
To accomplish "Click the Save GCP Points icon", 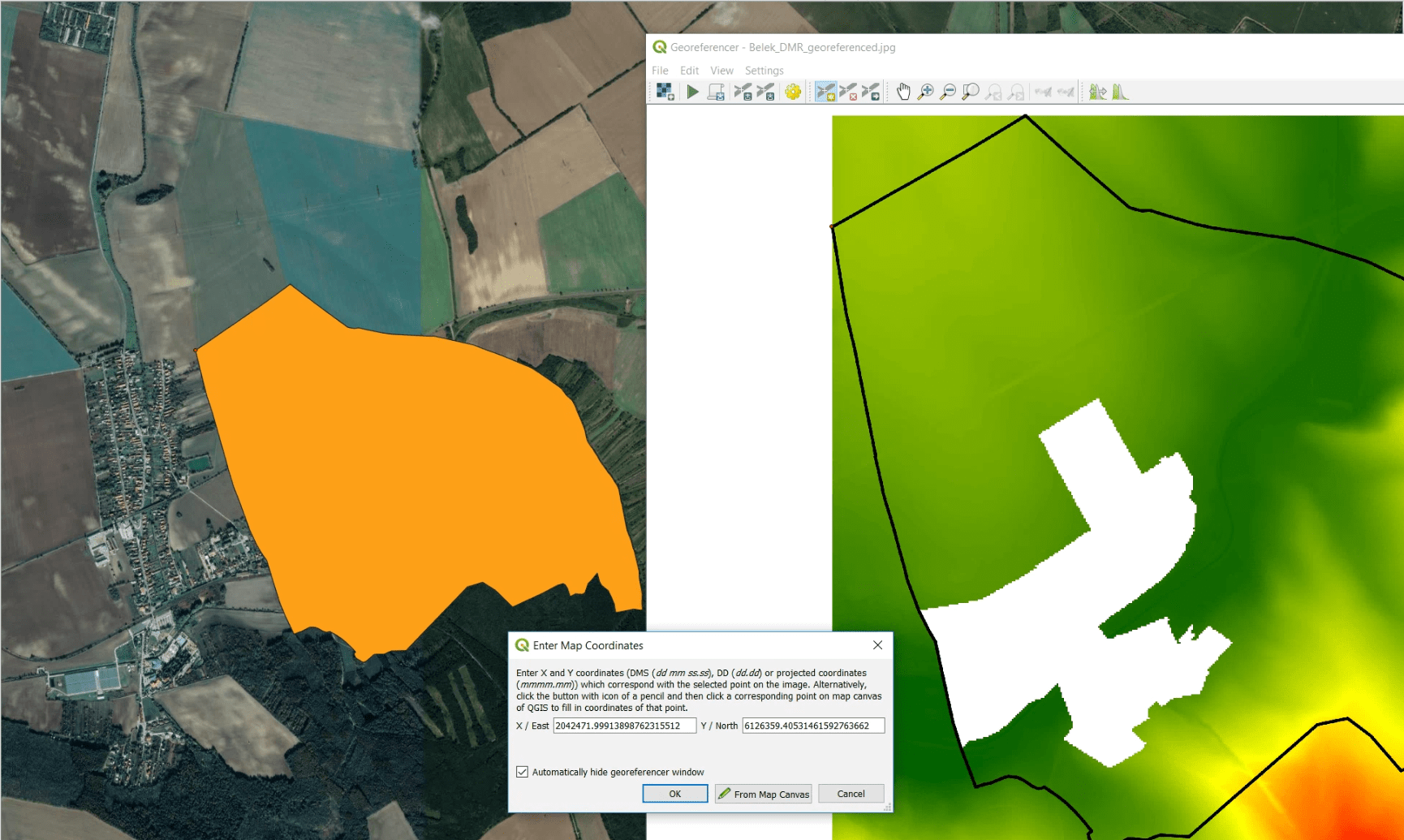I will [765, 92].
